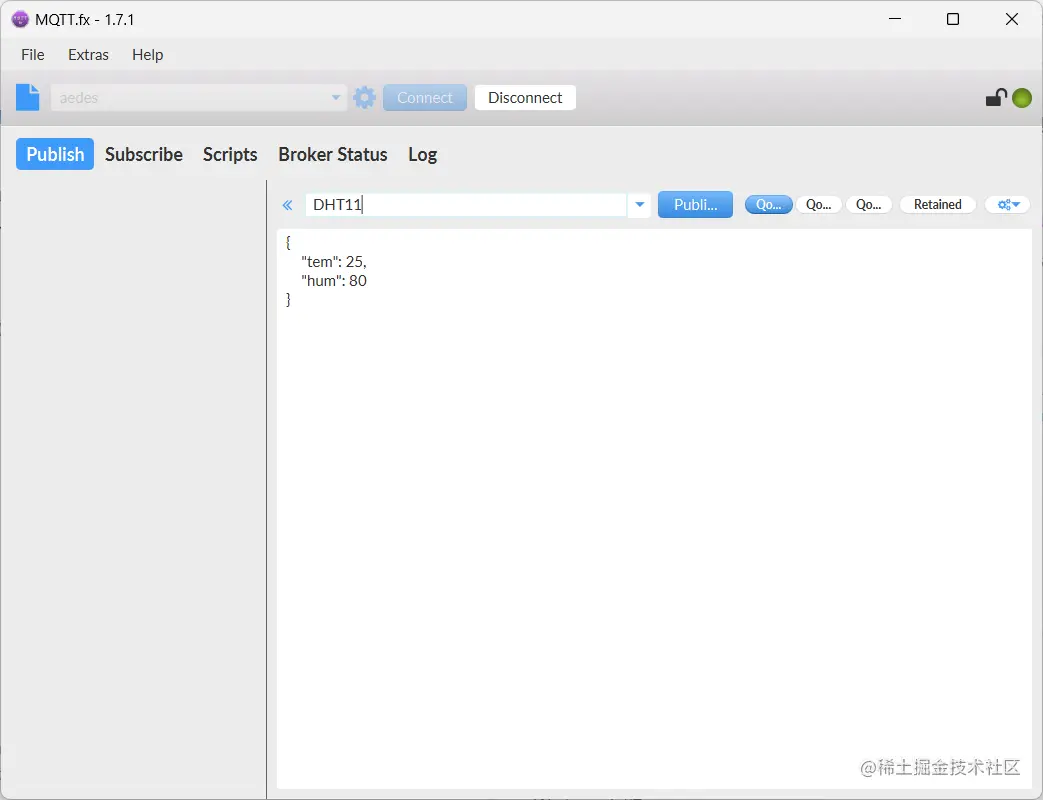The width and height of the screenshot is (1043, 800).
Task: Click the unlocked padlock icon
Action: (x=996, y=98)
